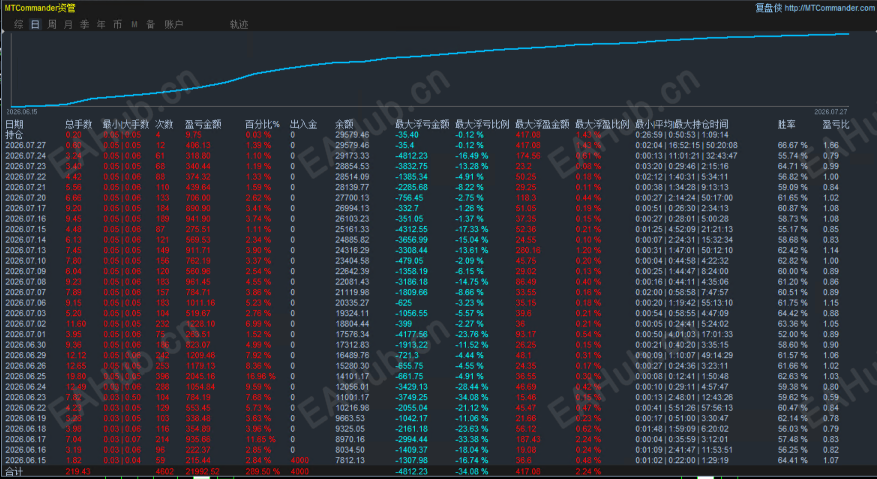The width and height of the screenshot is (877, 479).
Task: Click max floating profit 280.16 cell
Action: coord(528,250)
